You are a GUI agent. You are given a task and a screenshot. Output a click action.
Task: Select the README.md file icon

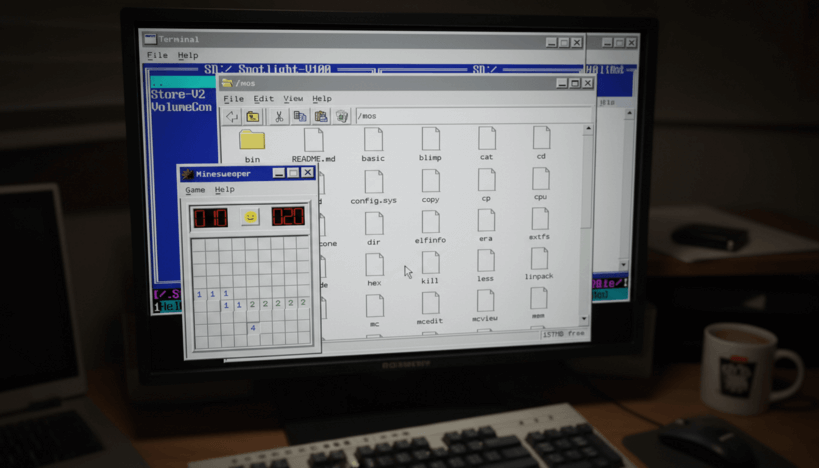coord(313,140)
